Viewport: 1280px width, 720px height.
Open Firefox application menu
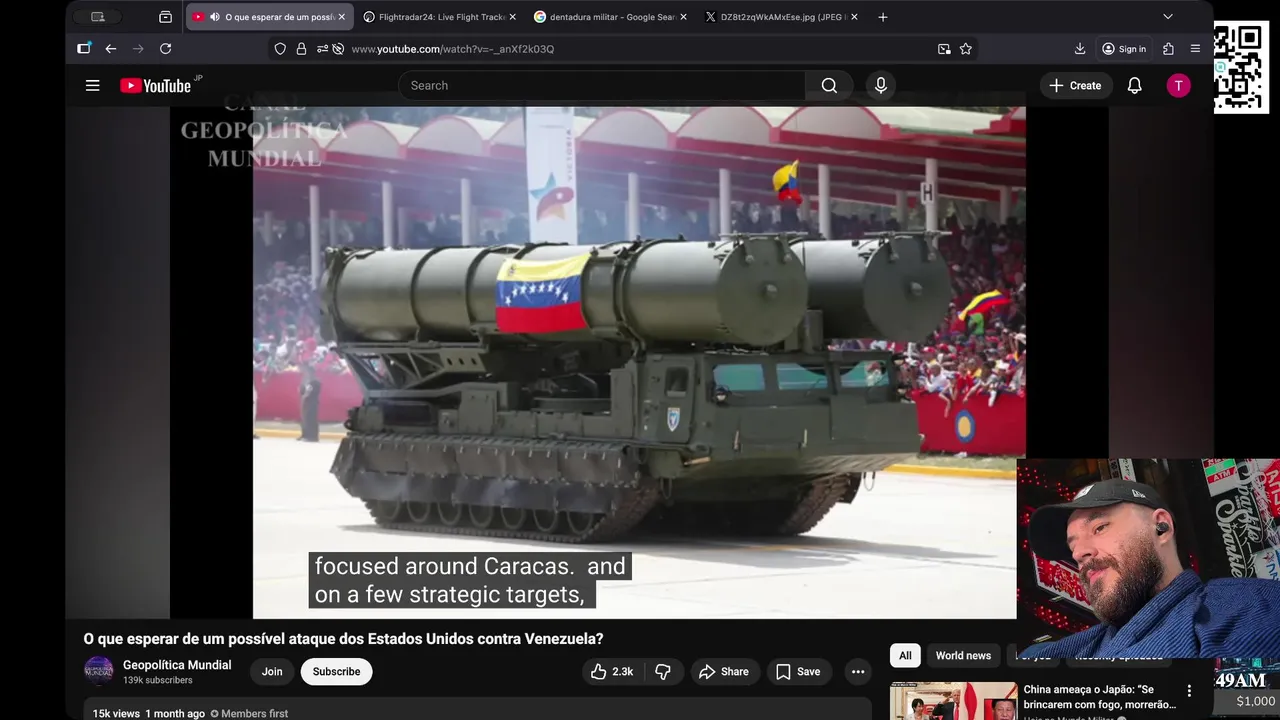click(x=1195, y=49)
